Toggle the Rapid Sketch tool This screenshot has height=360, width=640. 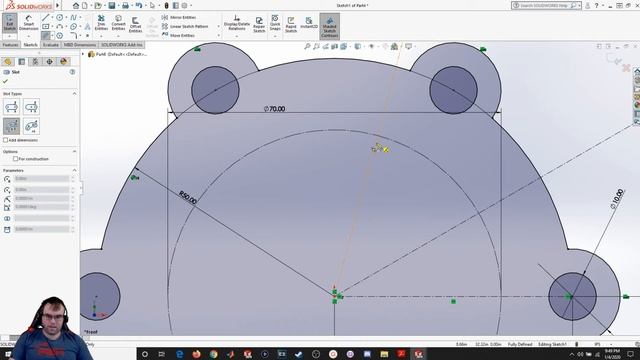(291, 24)
